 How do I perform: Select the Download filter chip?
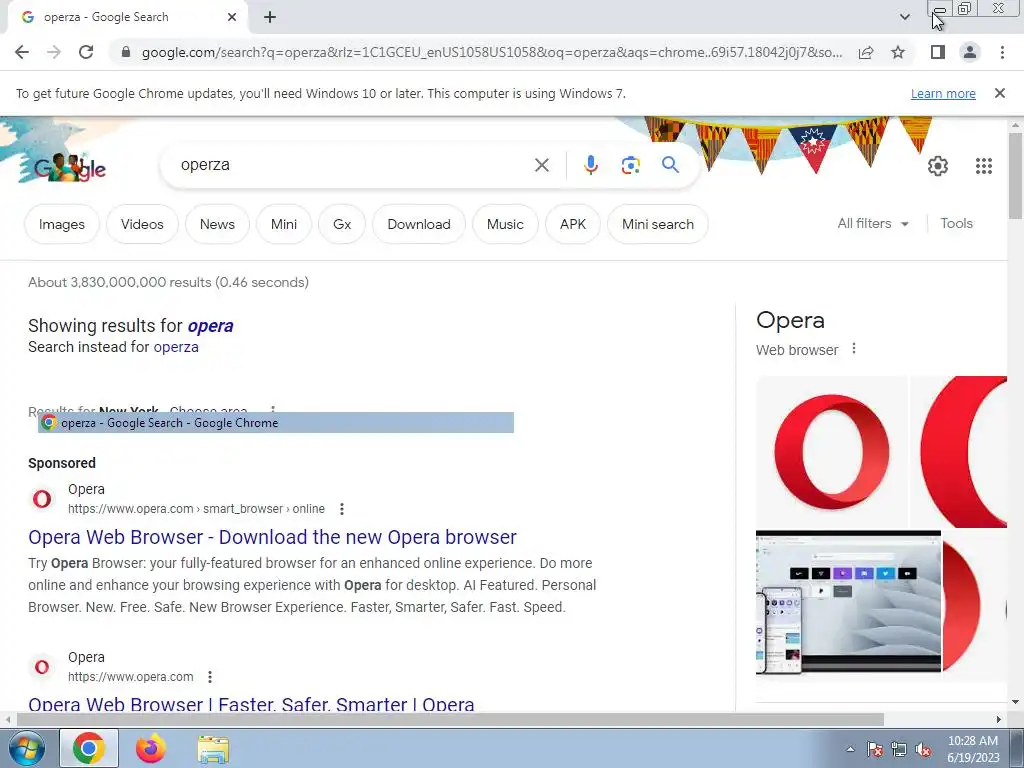419,224
